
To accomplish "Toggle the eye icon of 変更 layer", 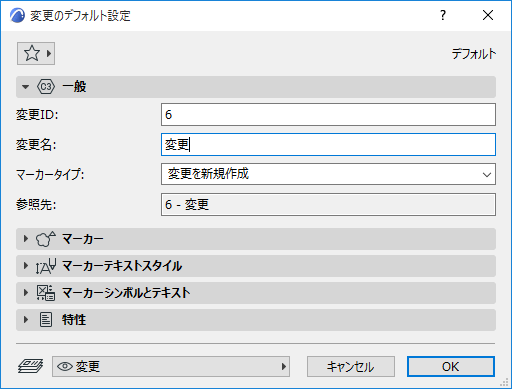I will [x=65, y=367].
